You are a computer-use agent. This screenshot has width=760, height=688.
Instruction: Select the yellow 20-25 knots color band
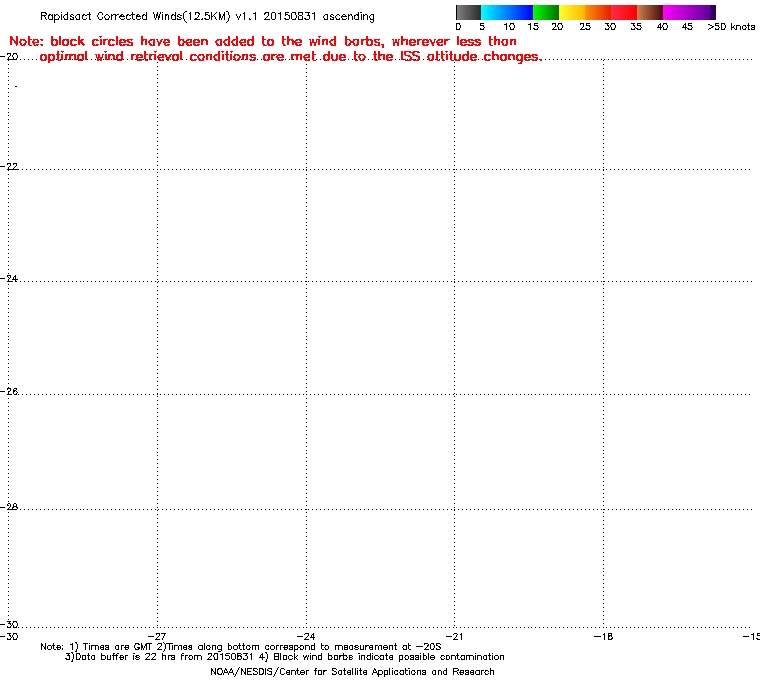coord(572,12)
